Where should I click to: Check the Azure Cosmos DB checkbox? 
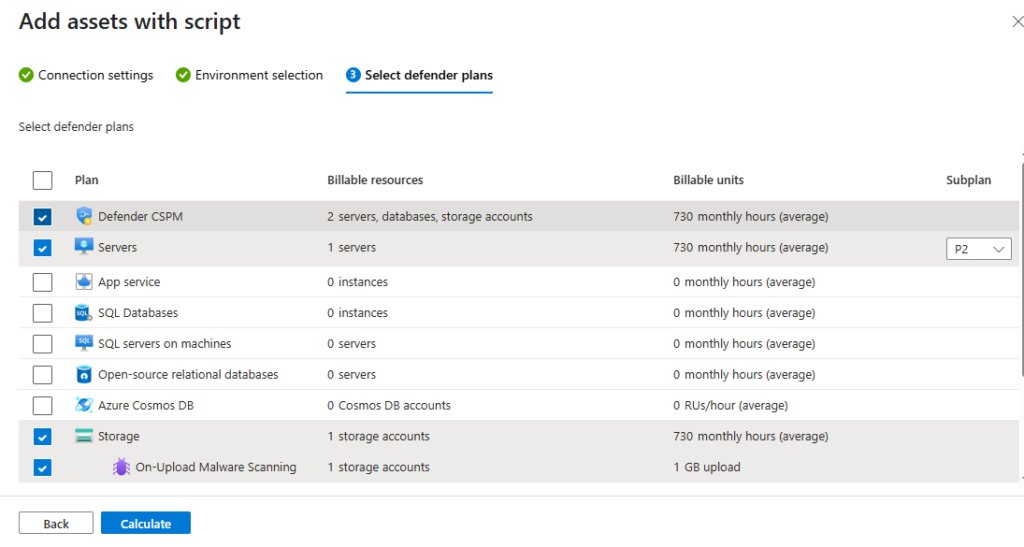[x=42, y=405]
